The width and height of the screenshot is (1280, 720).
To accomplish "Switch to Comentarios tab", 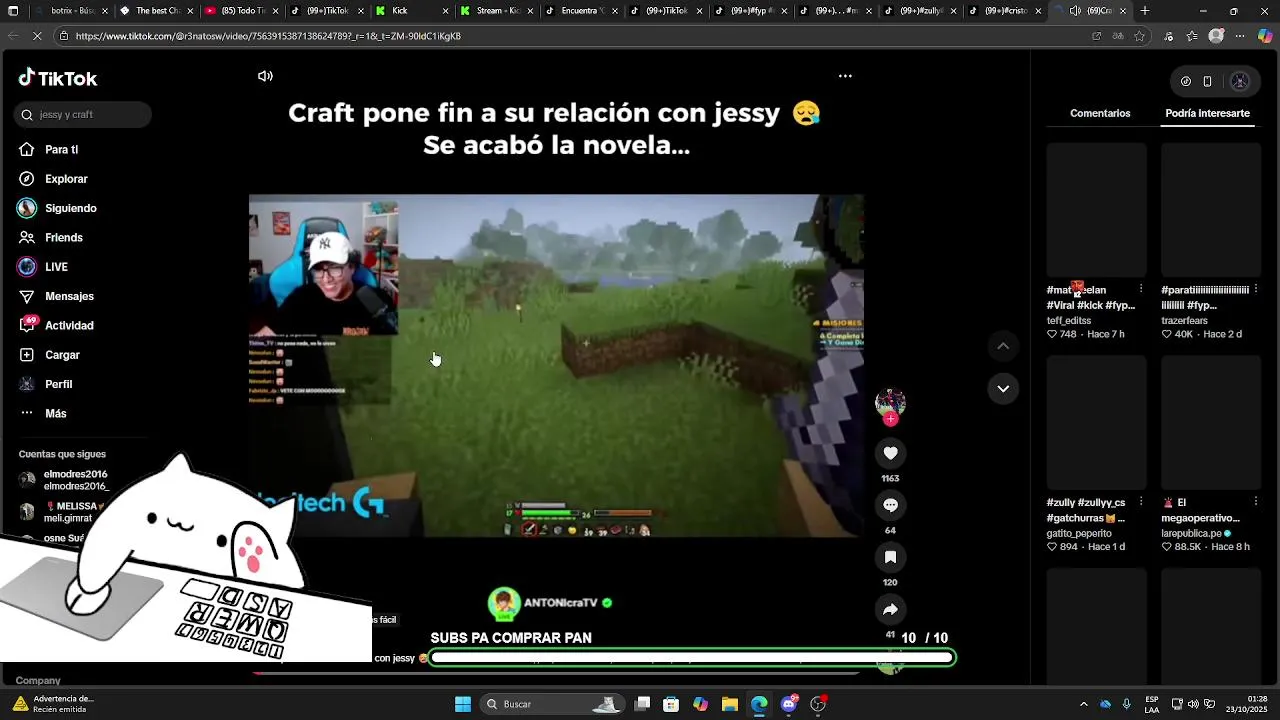I will 1100,113.
